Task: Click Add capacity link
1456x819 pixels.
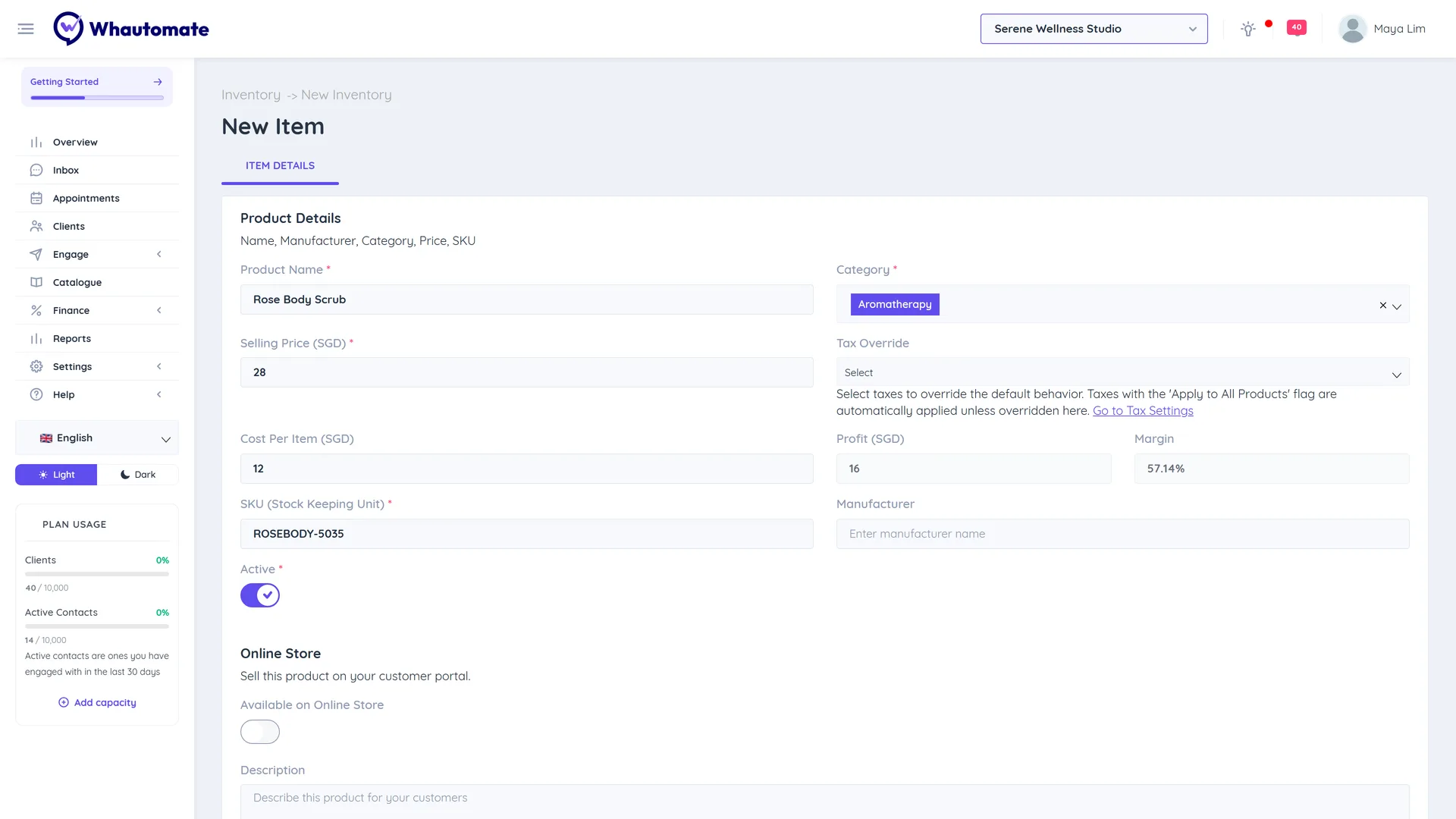Action: point(97,703)
